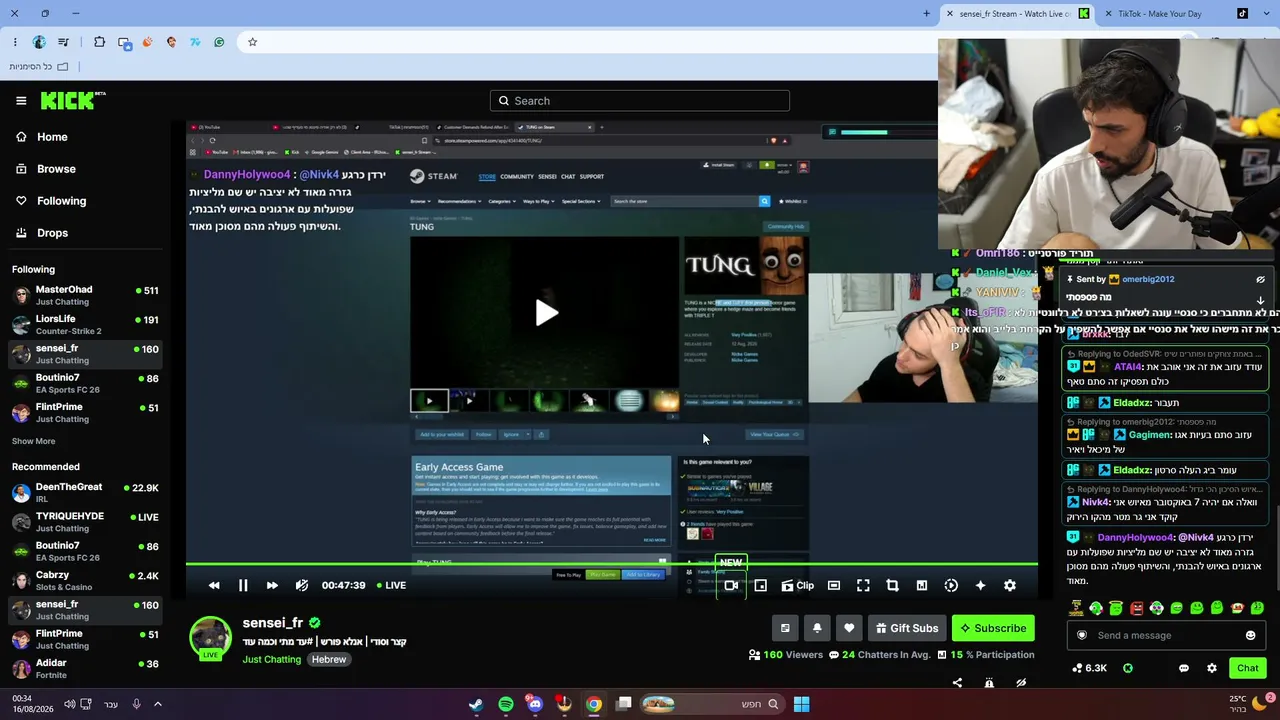Open the TYRIQUEHYDE recommended channel
The width and height of the screenshot is (1280, 720).
pos(85,521)
